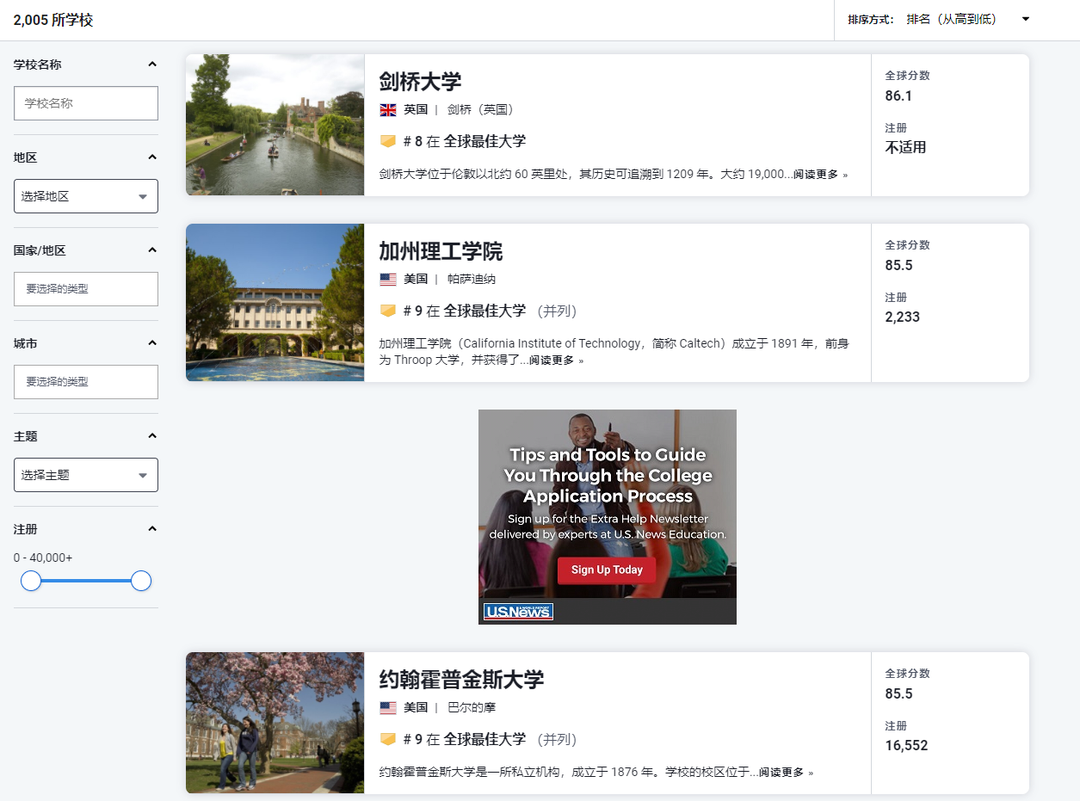
Task: Click the right handle of the 注册 slider
Action: pos(141,581)
